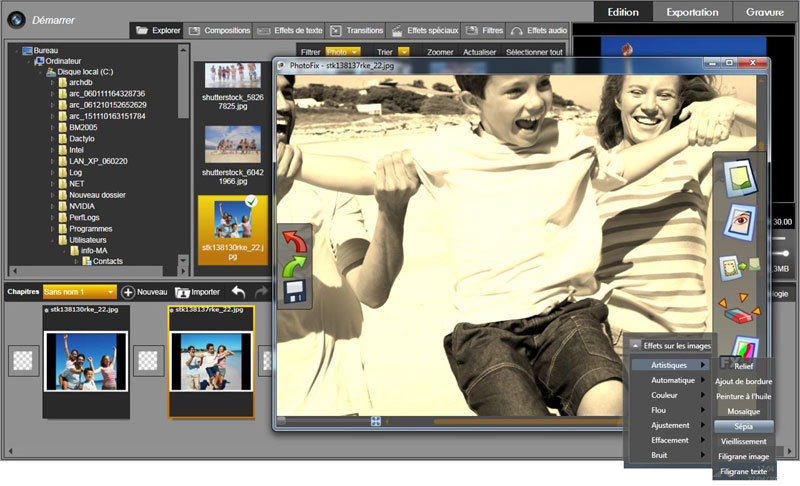The height and width of the screenshot is (486, 800).
Task: Open the Sans nom 1 chapter dropdown
Action: (x=80, y=292)
